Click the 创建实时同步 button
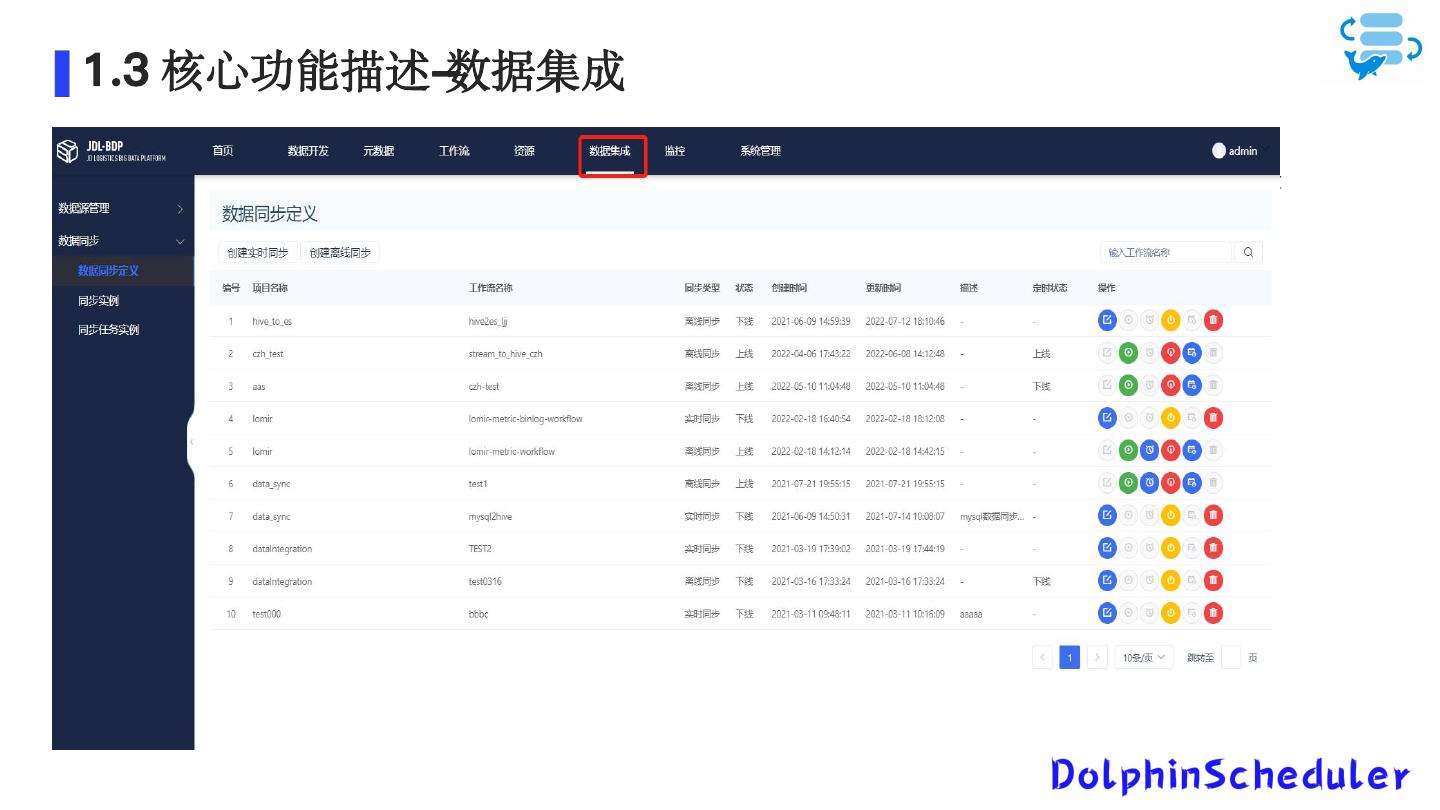1440x810 pixels. 257,253
